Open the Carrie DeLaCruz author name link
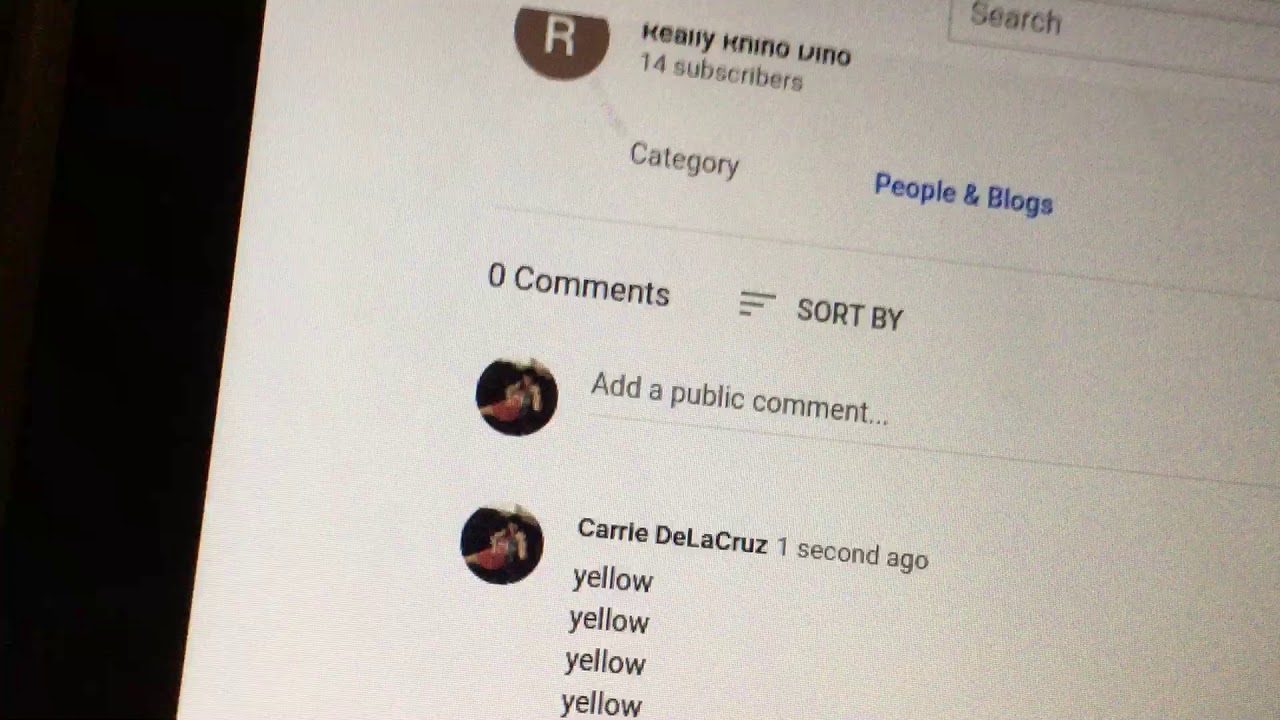 coord(672,536)
